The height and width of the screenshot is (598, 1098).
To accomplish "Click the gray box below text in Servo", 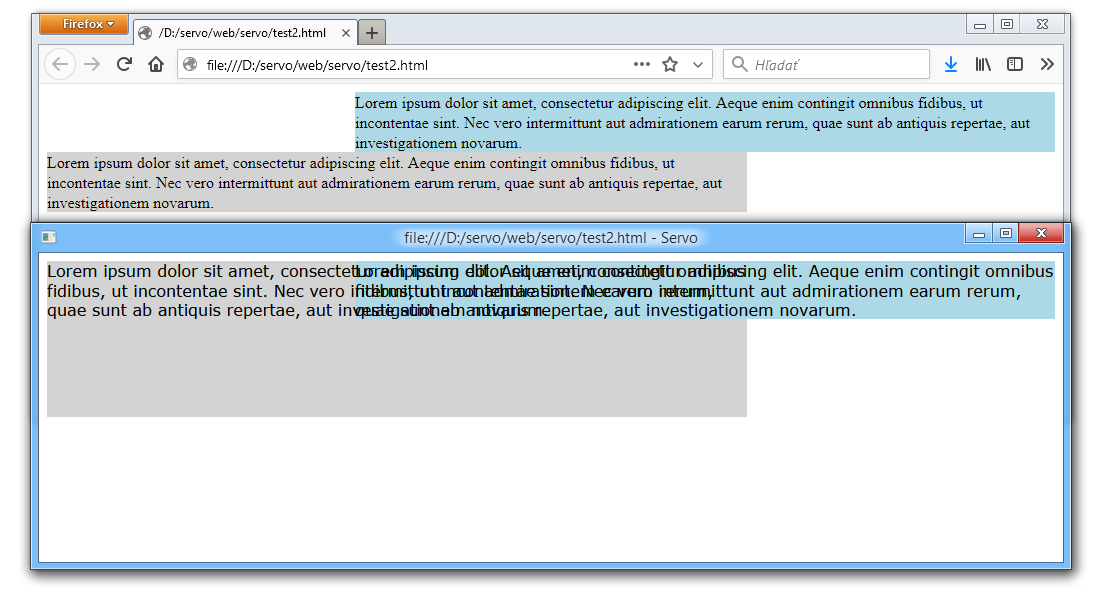I will point(396,368).
